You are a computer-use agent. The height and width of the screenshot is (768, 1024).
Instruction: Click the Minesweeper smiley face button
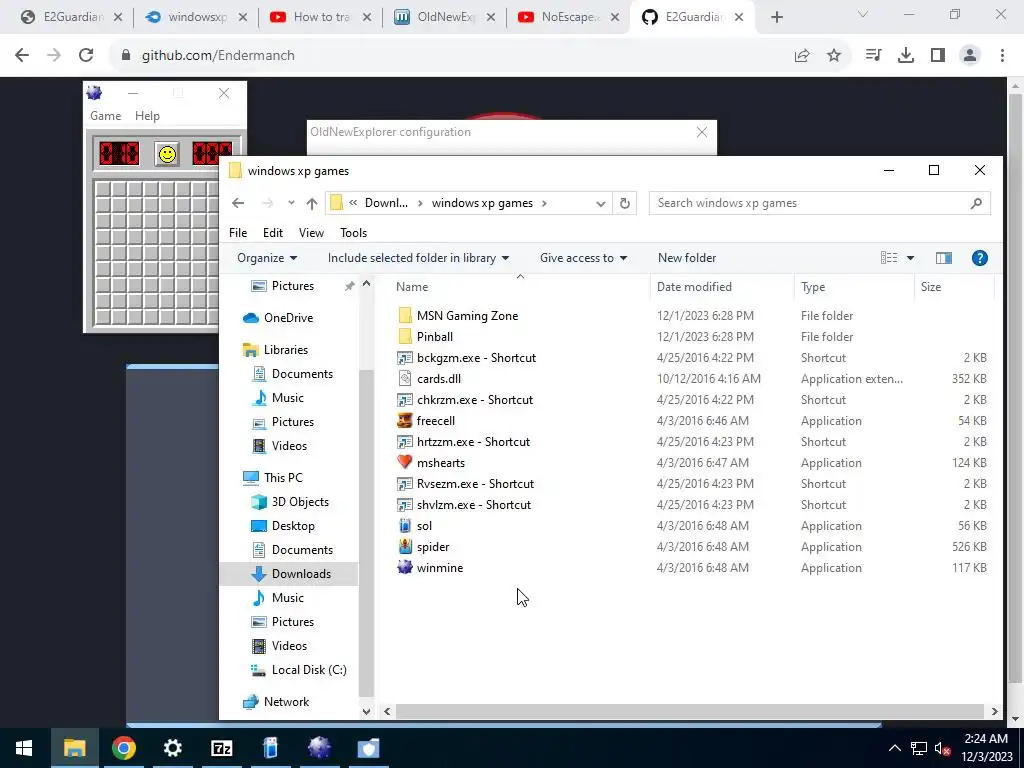click(167, 154)
